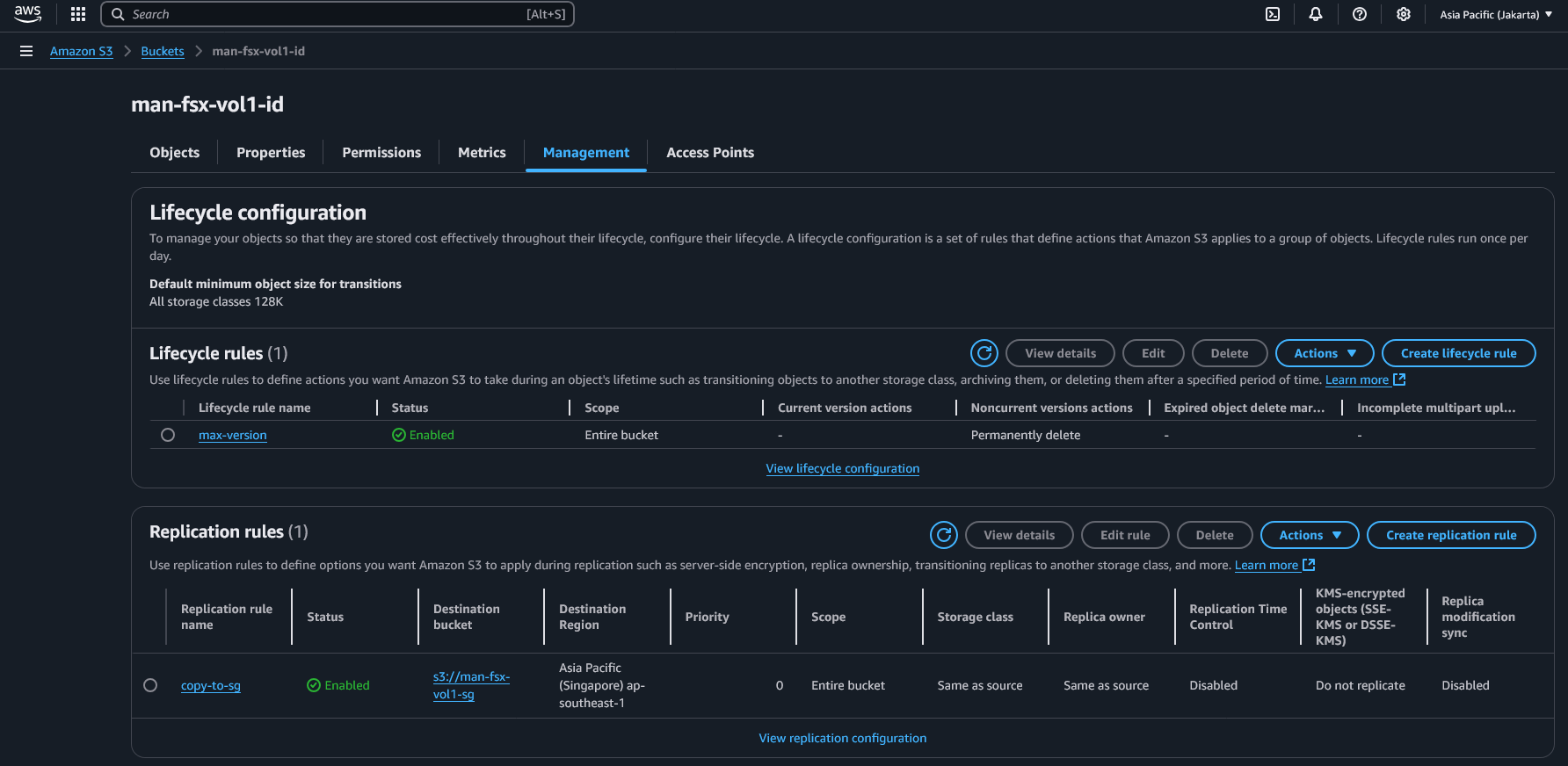Click the Priority column header
1568x766 pixels.
click(708, 617)
